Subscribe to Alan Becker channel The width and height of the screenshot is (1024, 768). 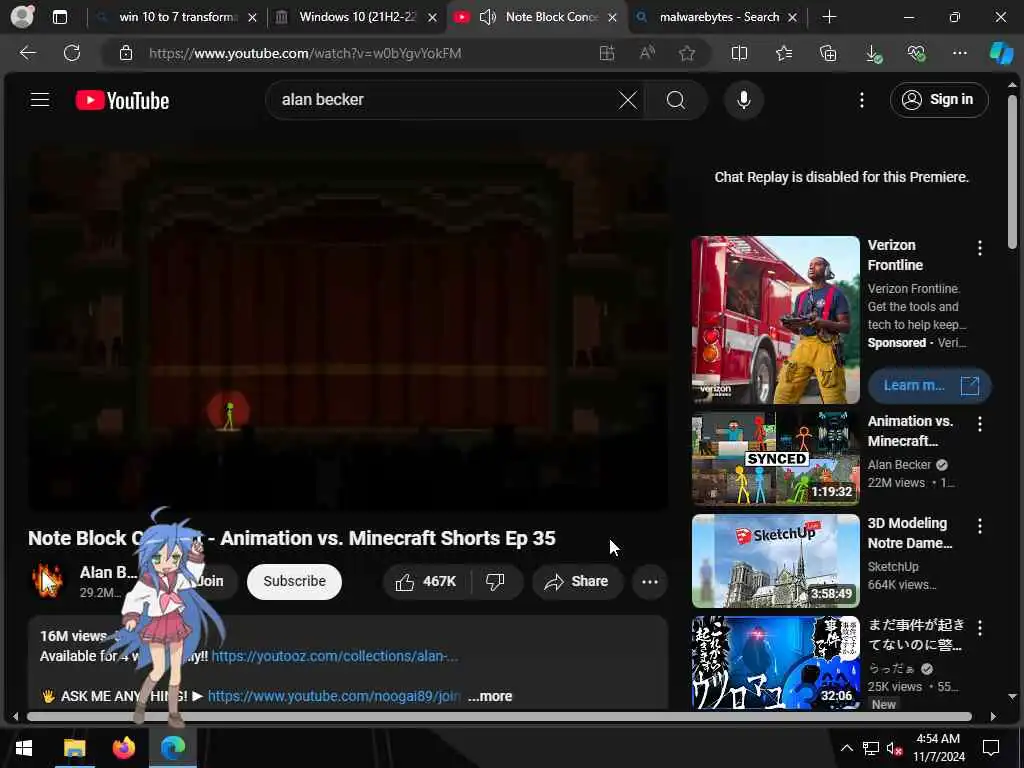295,581
